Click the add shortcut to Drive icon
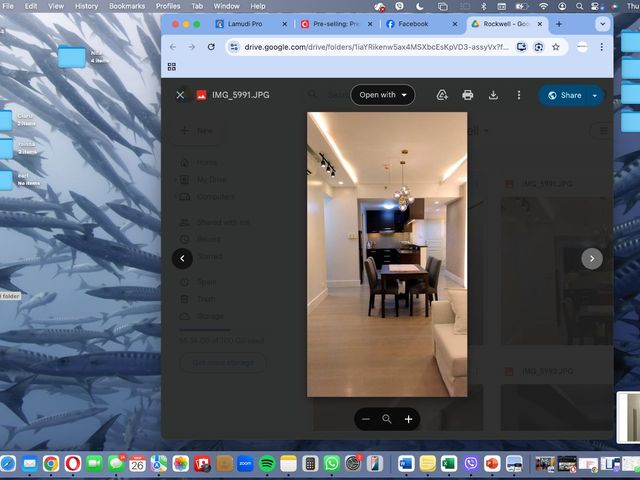Image resolution: width=640 pixels, height=480 pixels. point(442,95)
